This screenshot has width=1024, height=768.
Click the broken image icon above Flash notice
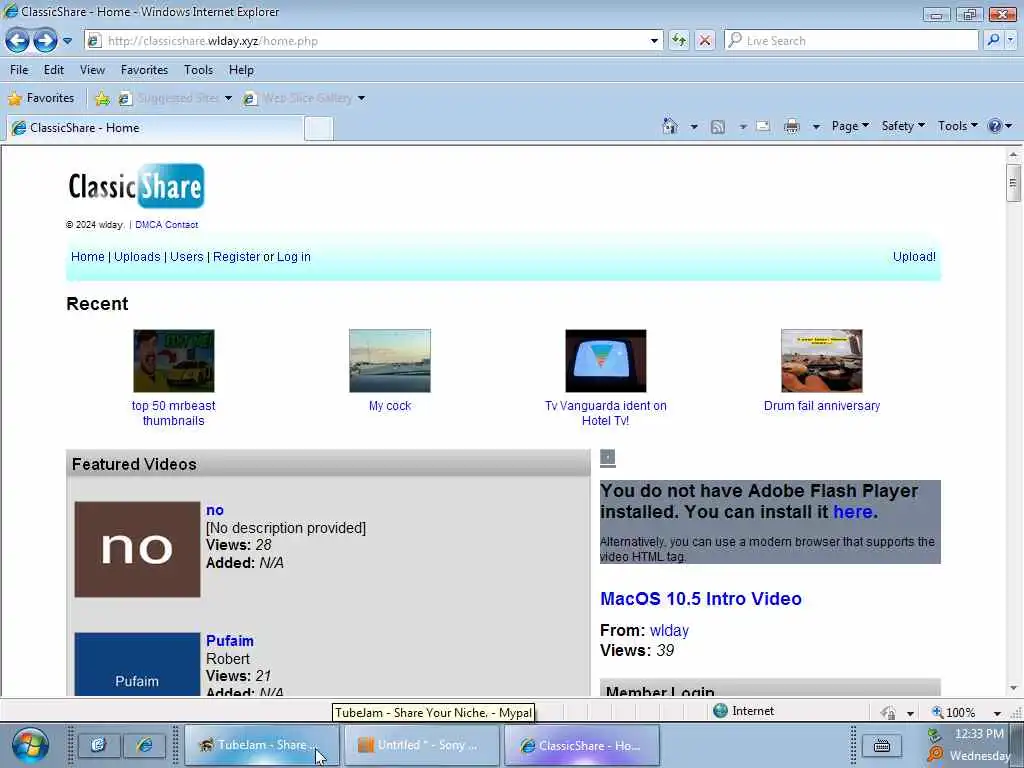point(607,457)
